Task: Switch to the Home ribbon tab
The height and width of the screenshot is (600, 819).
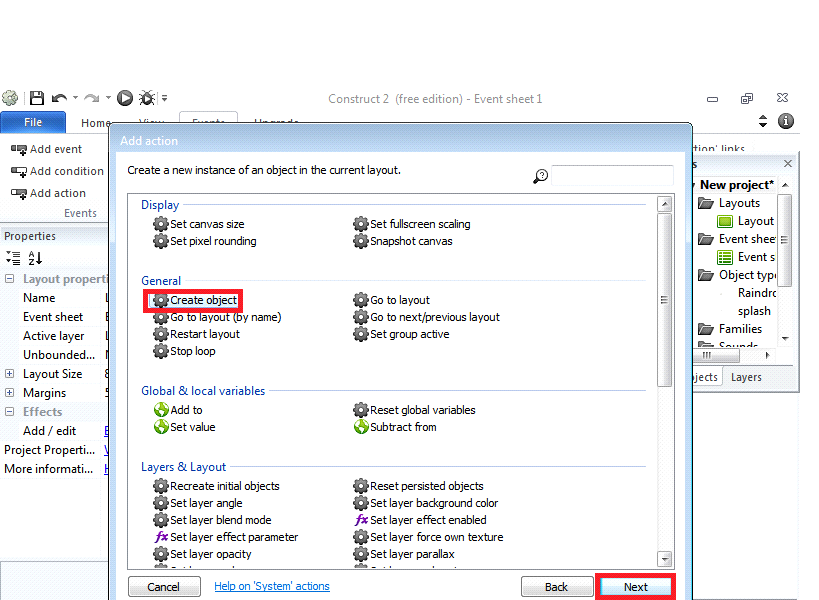Action: pyautogui.click(x=95, y=123)
